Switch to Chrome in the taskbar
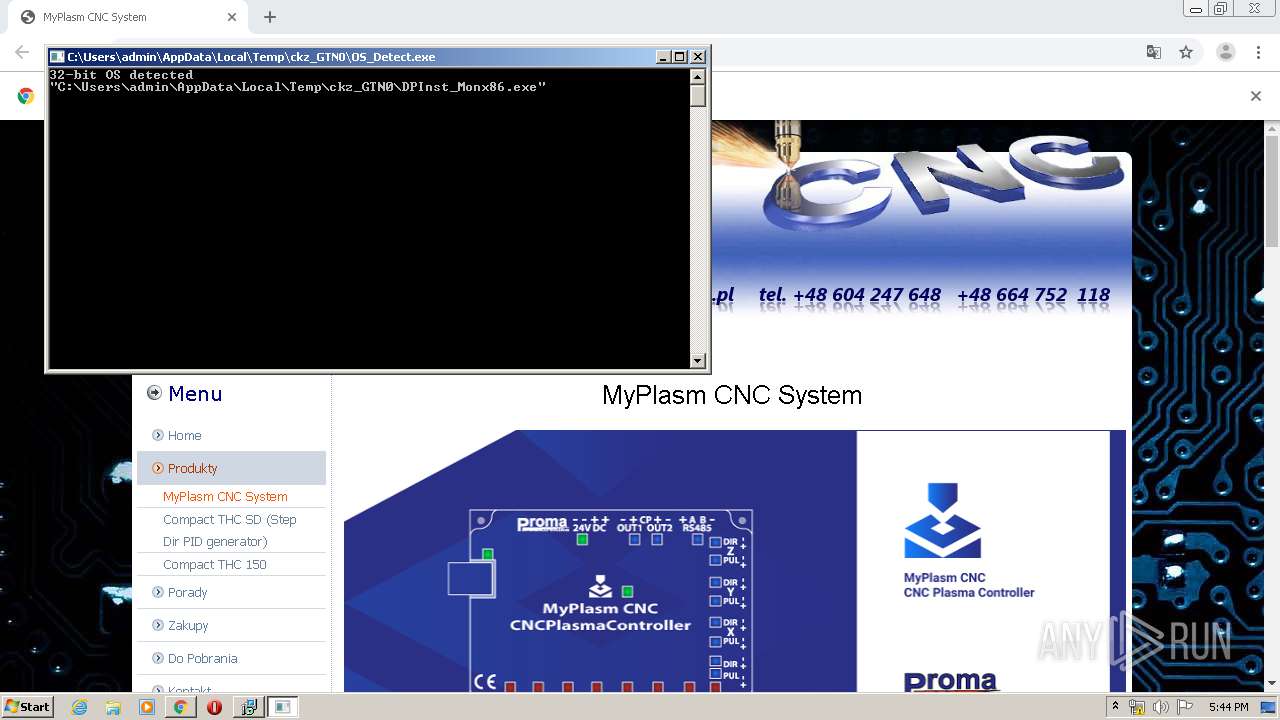Image resolution: width=1280 pixels, height=720 pixels. pos(181,707)
